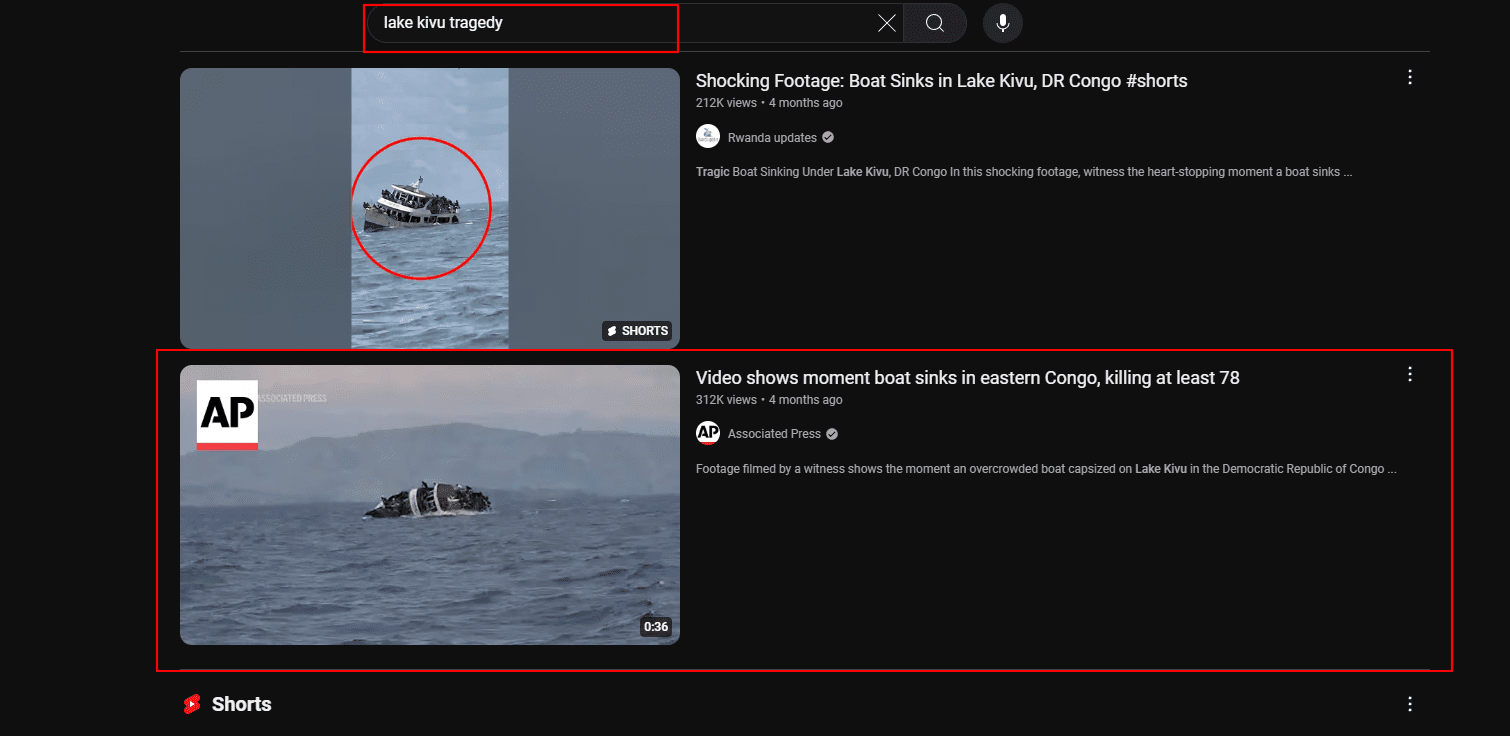Open 'Video shows moment boat sinks' title
This screenshot has width=1510, height=736.
(967, 378)
